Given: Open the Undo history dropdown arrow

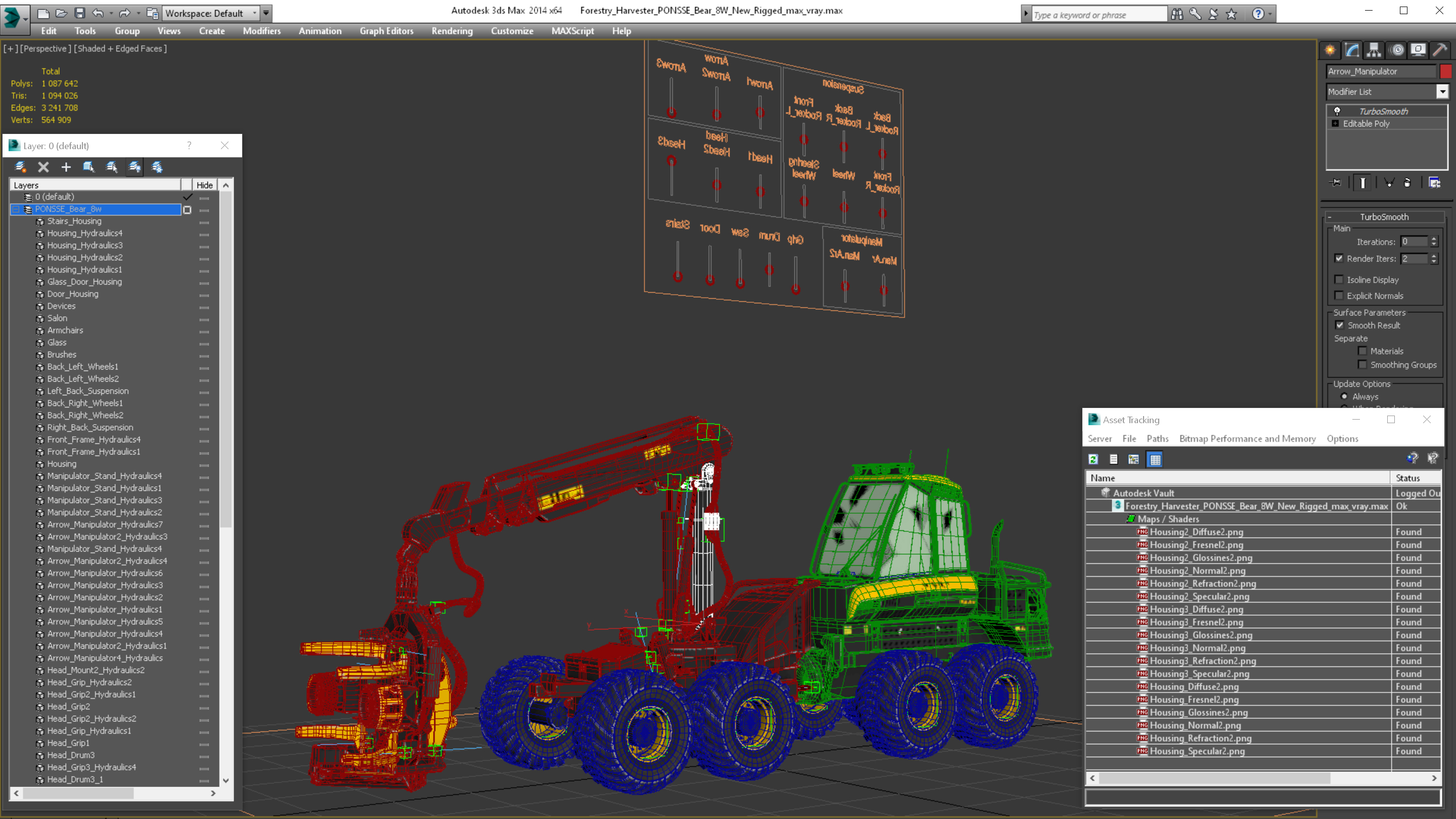Looking at the screenshot, I should point(111,13).
